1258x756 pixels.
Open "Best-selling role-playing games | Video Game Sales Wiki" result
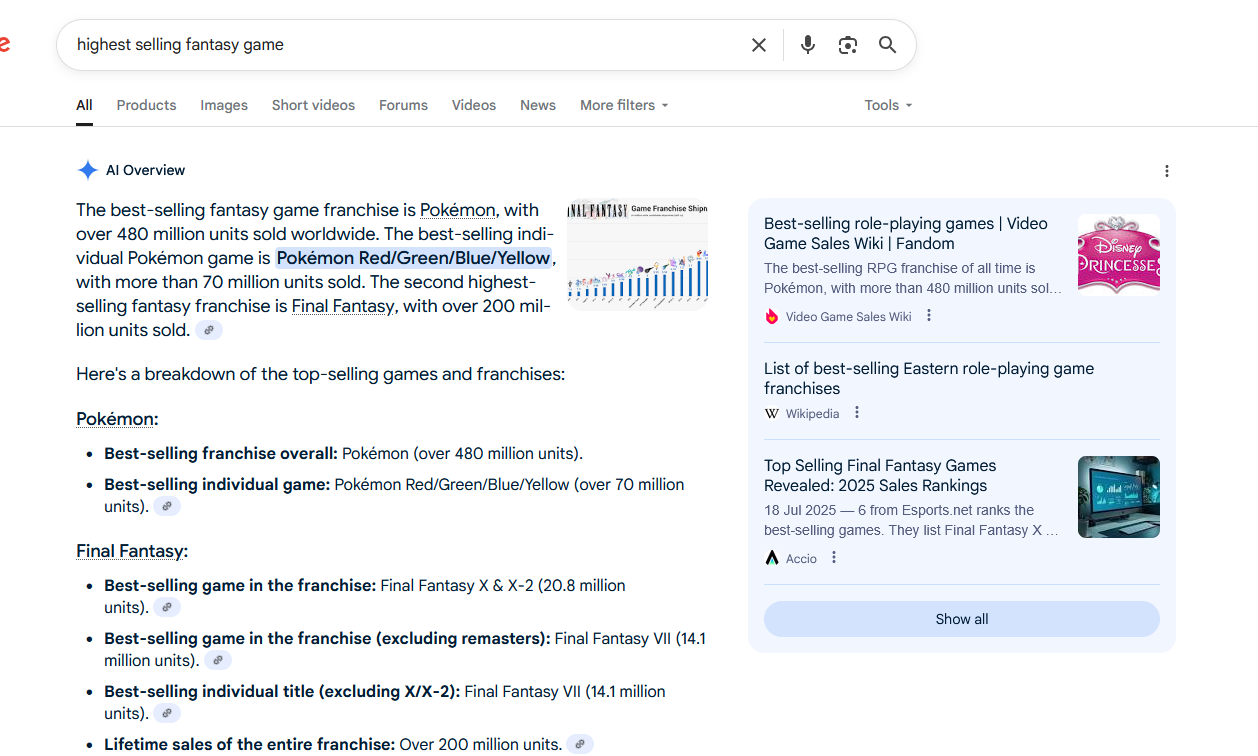(906, 234)
